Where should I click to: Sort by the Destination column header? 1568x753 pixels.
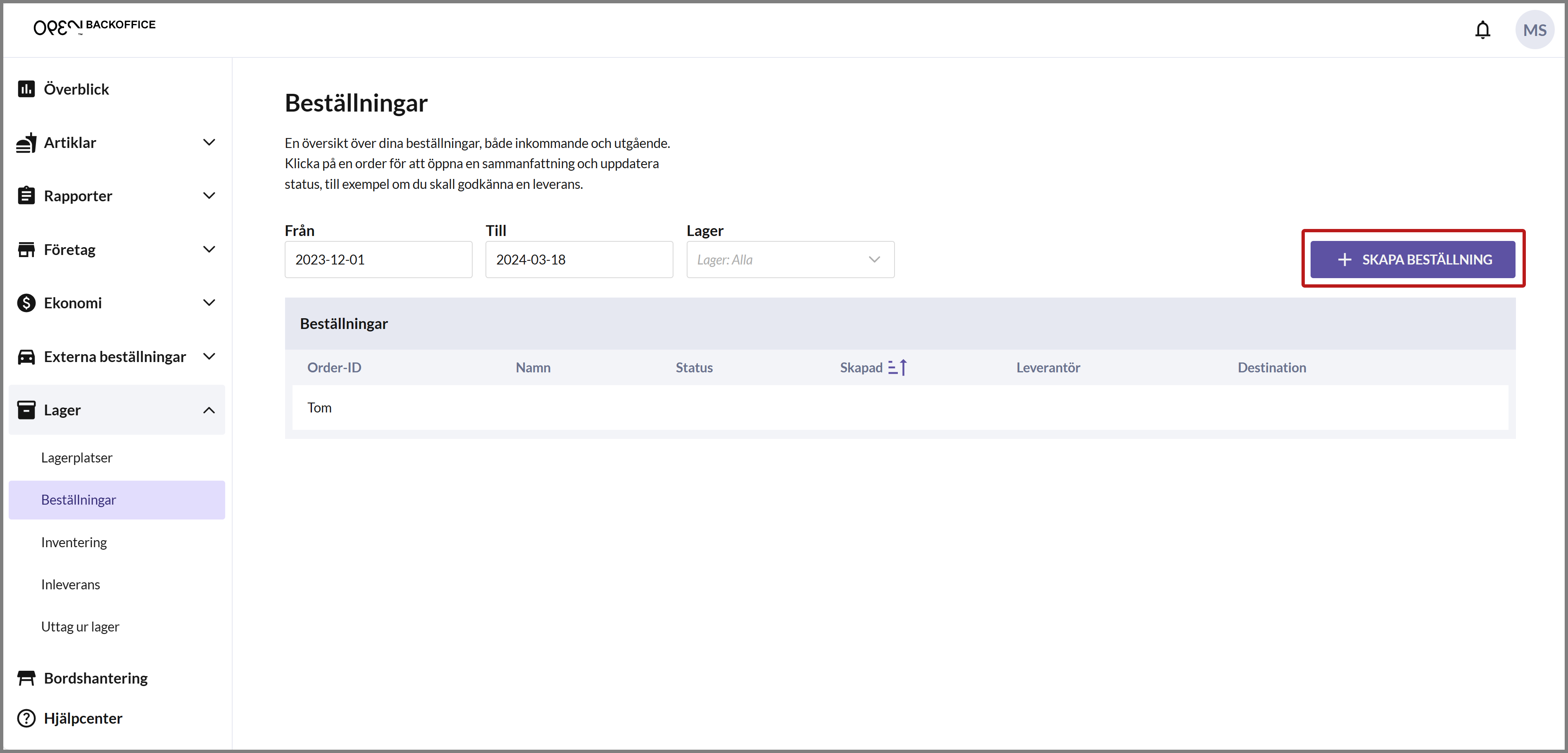[x=1272, y=367]
